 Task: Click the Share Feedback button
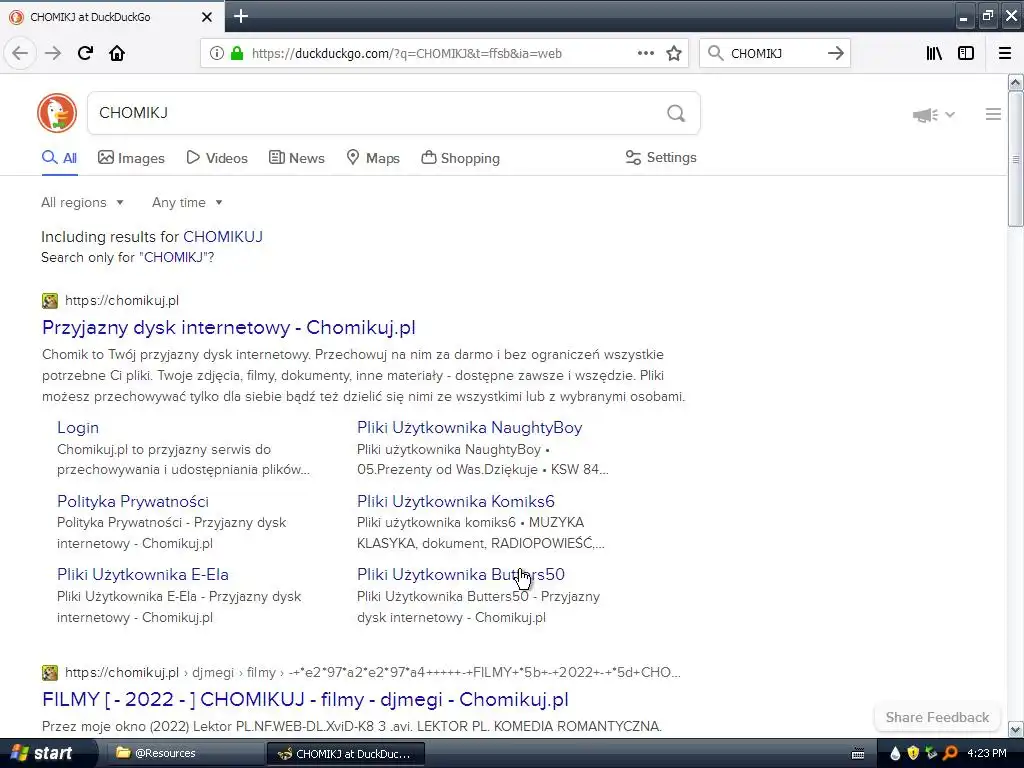tap(937, 717)
